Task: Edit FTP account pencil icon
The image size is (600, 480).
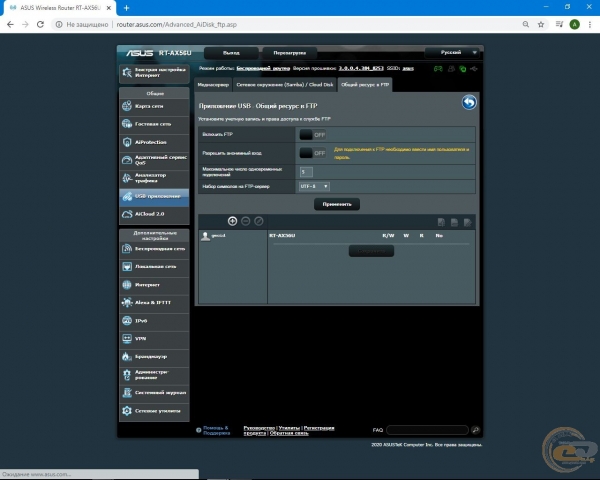Action: click(259, 221)
